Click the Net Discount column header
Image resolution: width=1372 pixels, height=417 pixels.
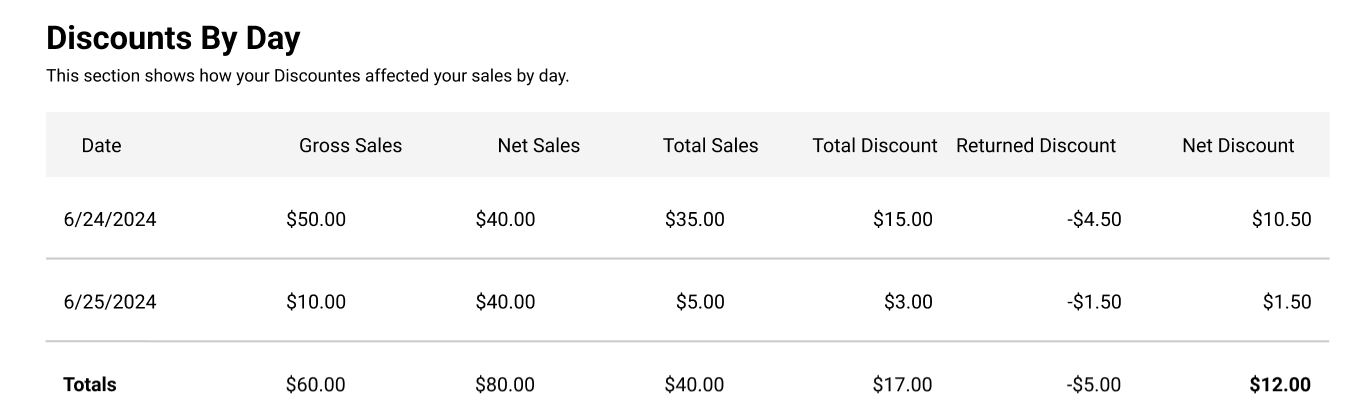[x=1237, y=145]
